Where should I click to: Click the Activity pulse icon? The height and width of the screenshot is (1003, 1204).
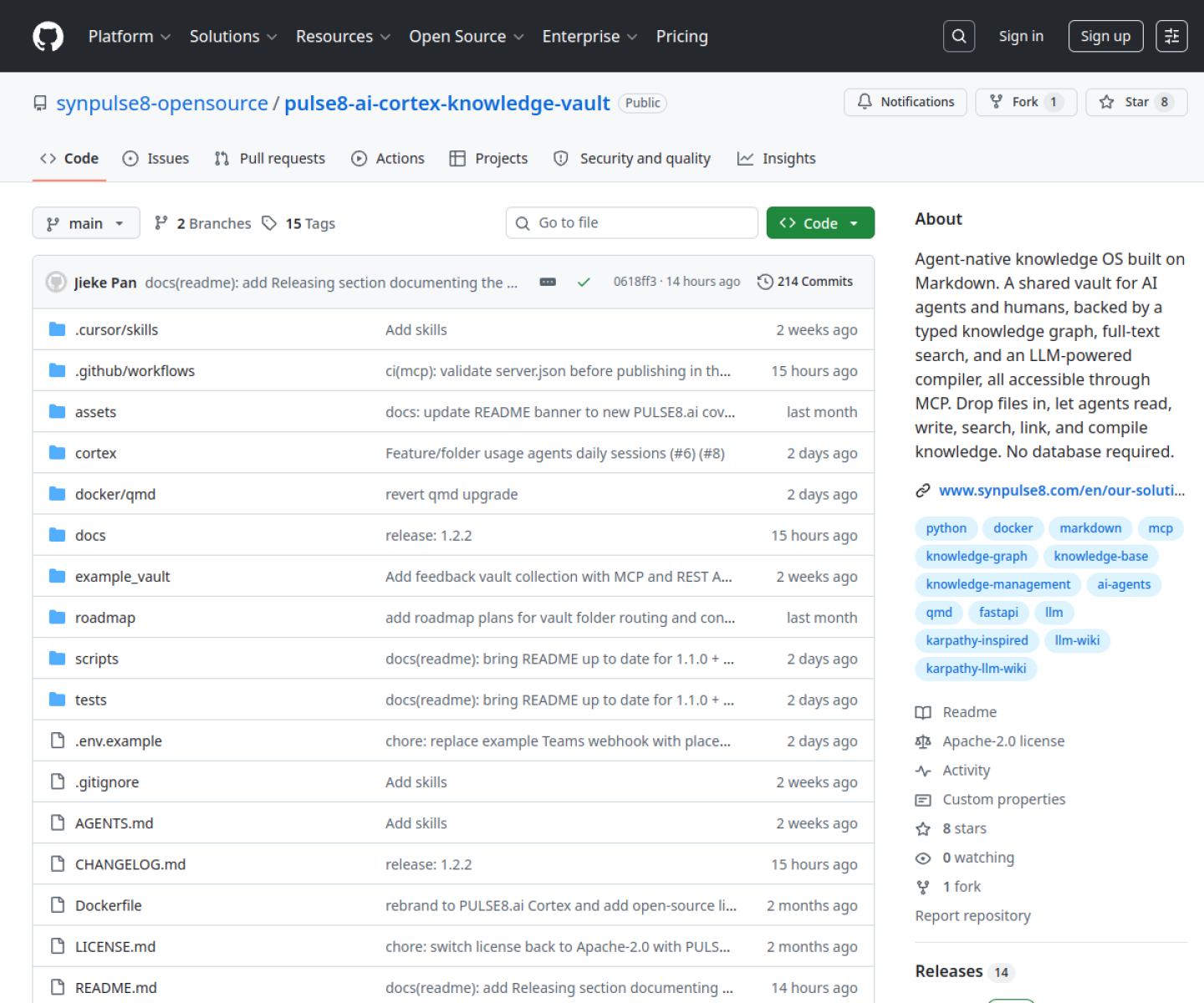coord(923,771)
